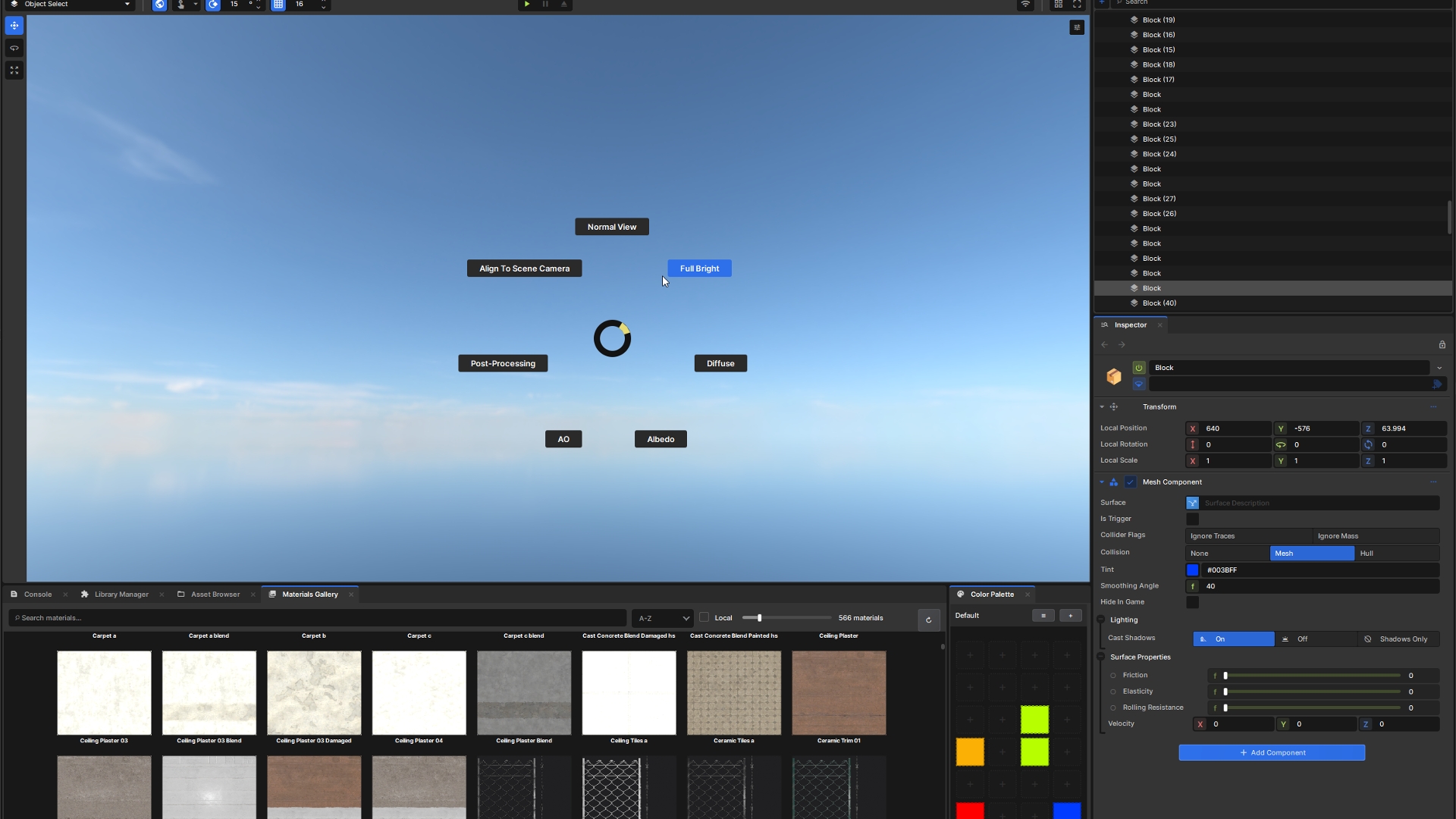Select the Scale tool in left toolbar
The height and width of the screenshot is (819, 1456).
(x=14, y=71)
